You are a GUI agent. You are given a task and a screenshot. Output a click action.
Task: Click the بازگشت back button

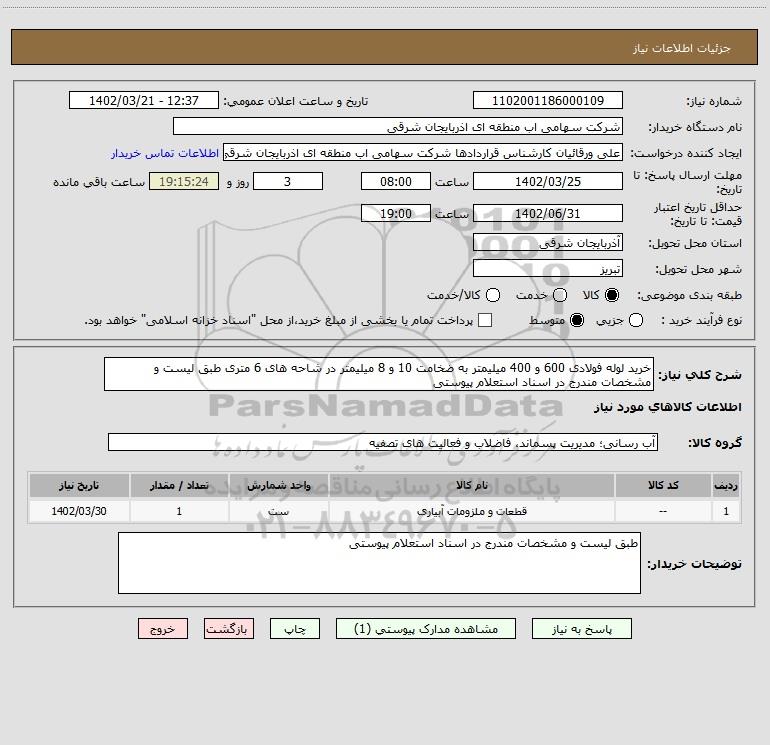(229, 629)
